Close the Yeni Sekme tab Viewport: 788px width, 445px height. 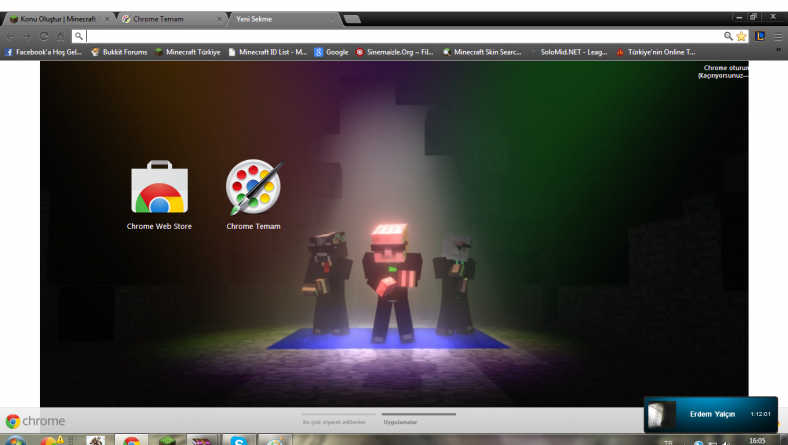pyautogui.click(x=332, y=19)
